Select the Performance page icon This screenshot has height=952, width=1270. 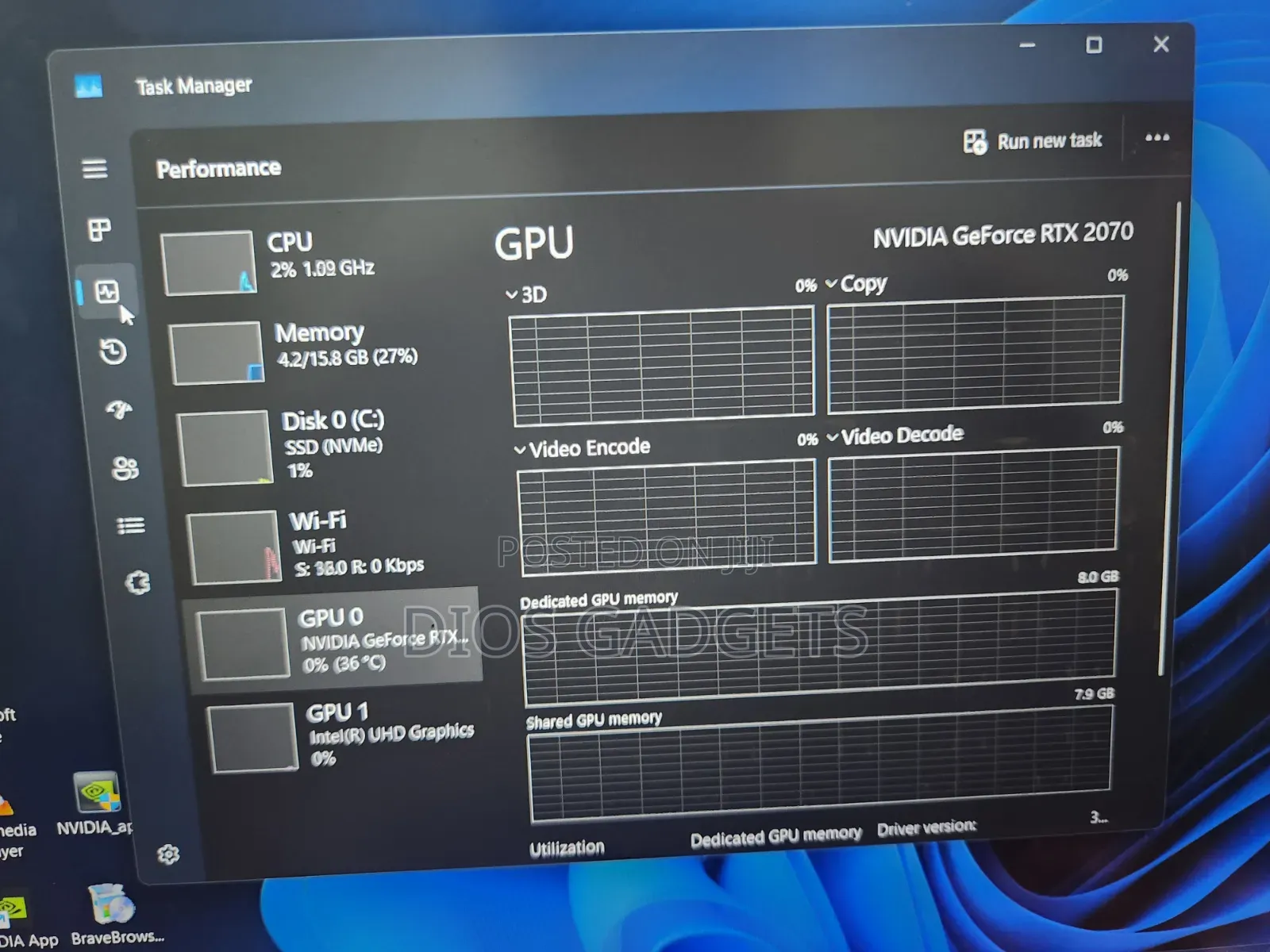click(x=107, y=291)
